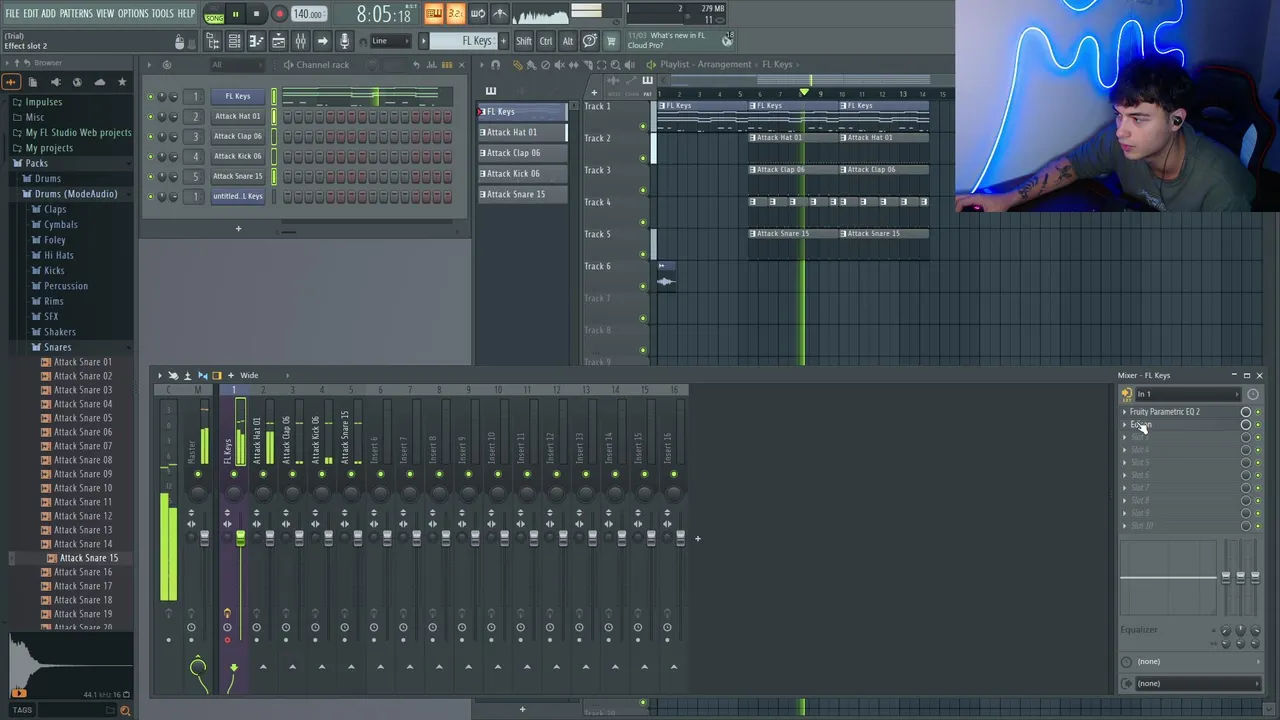Open the PATTERNS menu
This screenshot has width=1280, height=720.
click(76, 13)
